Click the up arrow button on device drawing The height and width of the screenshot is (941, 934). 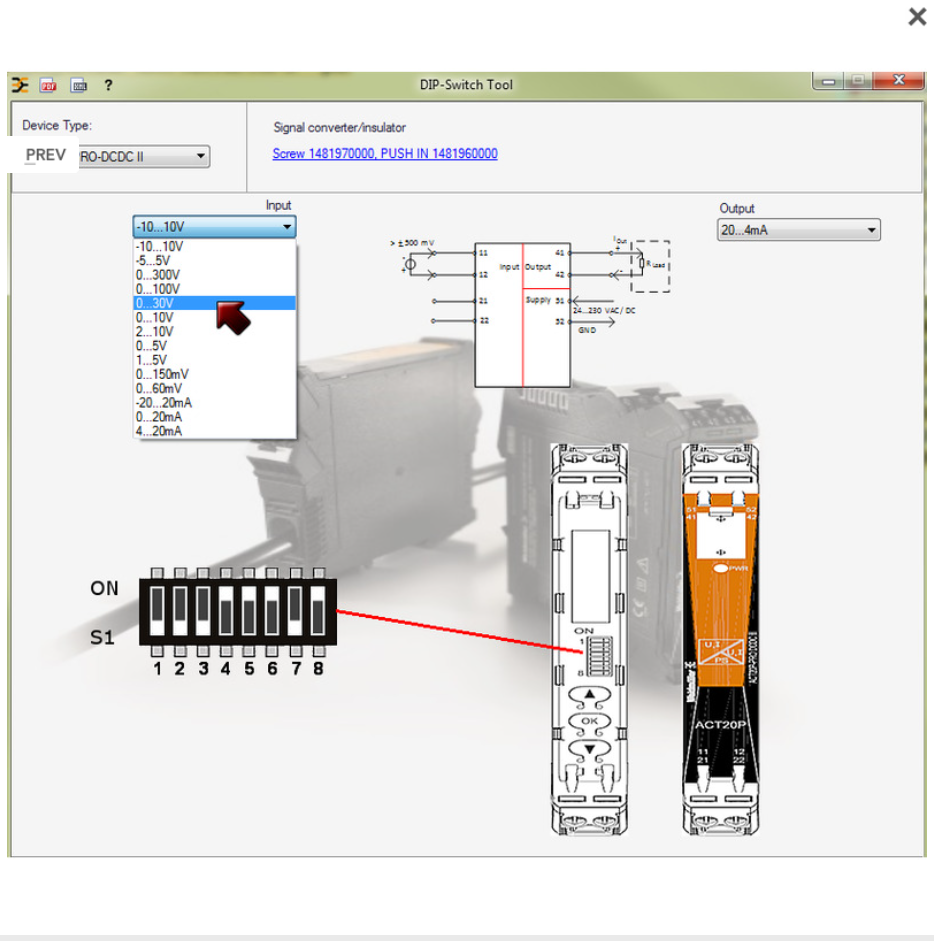(x=589, y=695)
